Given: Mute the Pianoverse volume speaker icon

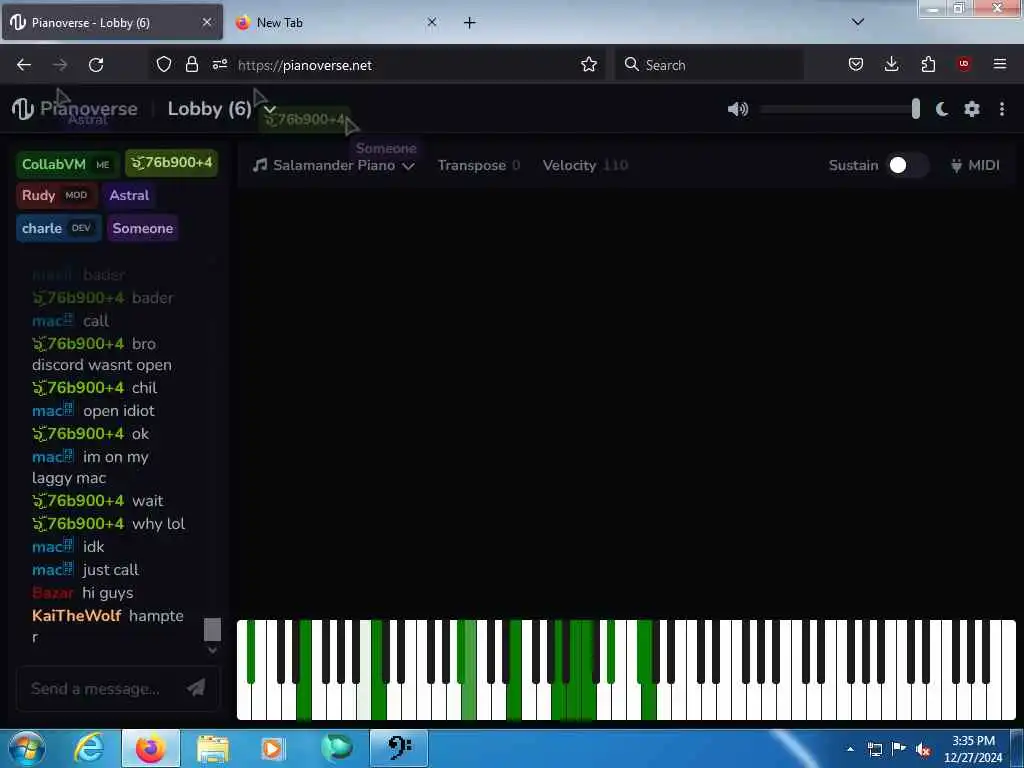Looking at the screenshot, I should click(738, 109).
